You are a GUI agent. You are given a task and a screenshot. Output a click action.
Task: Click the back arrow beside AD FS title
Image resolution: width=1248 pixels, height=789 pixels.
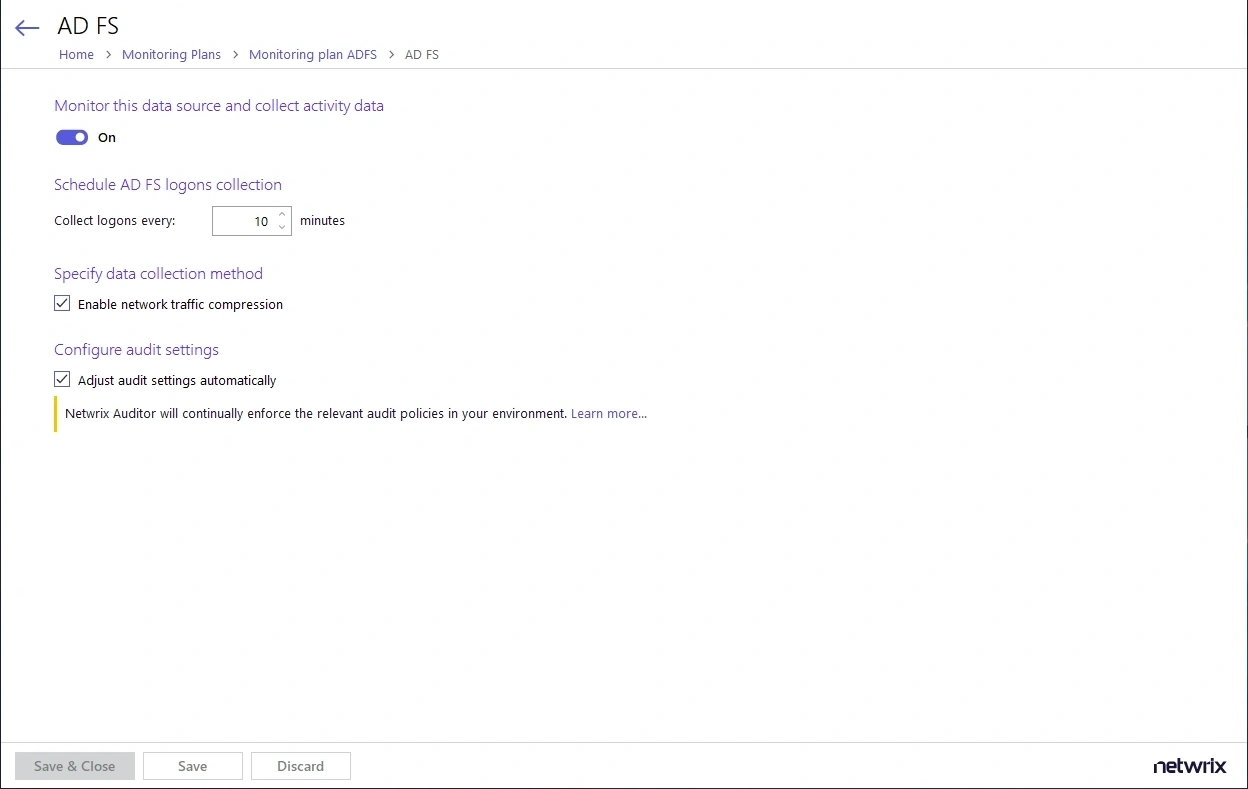[x=27, y=28]
